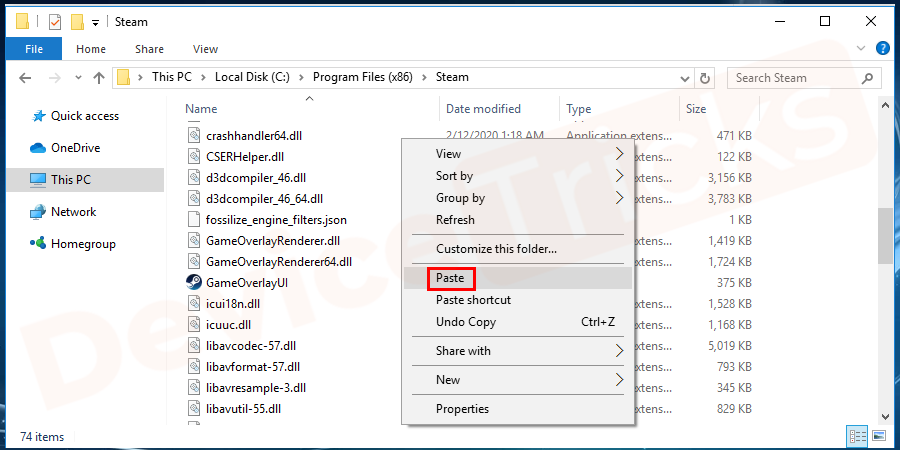Click the Steam breadcrumb segment
This screenshot has width=900, height=450.
tap(452, 77)
